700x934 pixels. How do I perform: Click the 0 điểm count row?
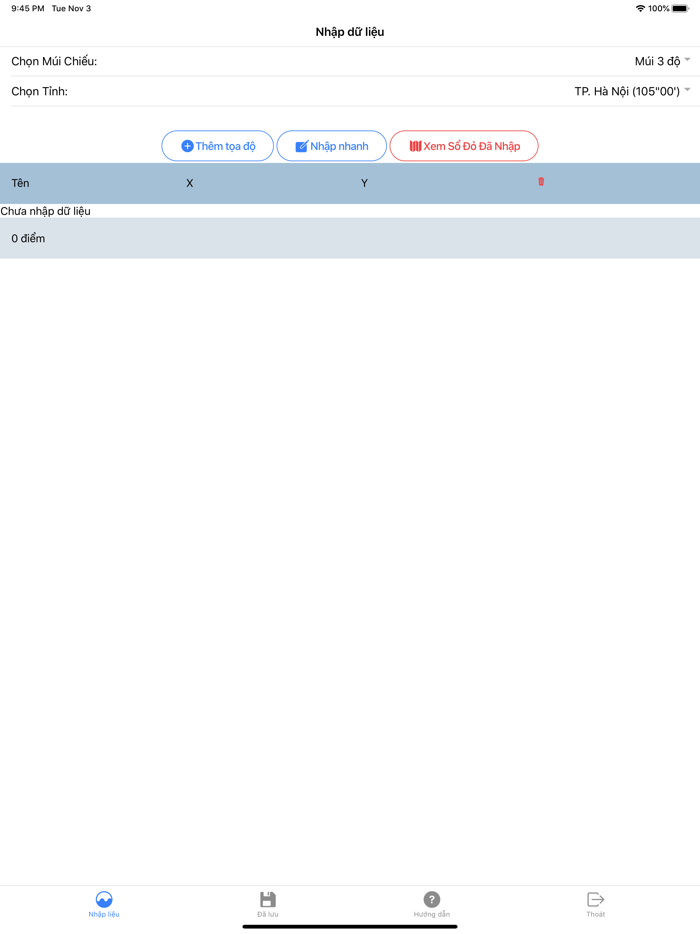pyautogui.click(x=350, y=238)
